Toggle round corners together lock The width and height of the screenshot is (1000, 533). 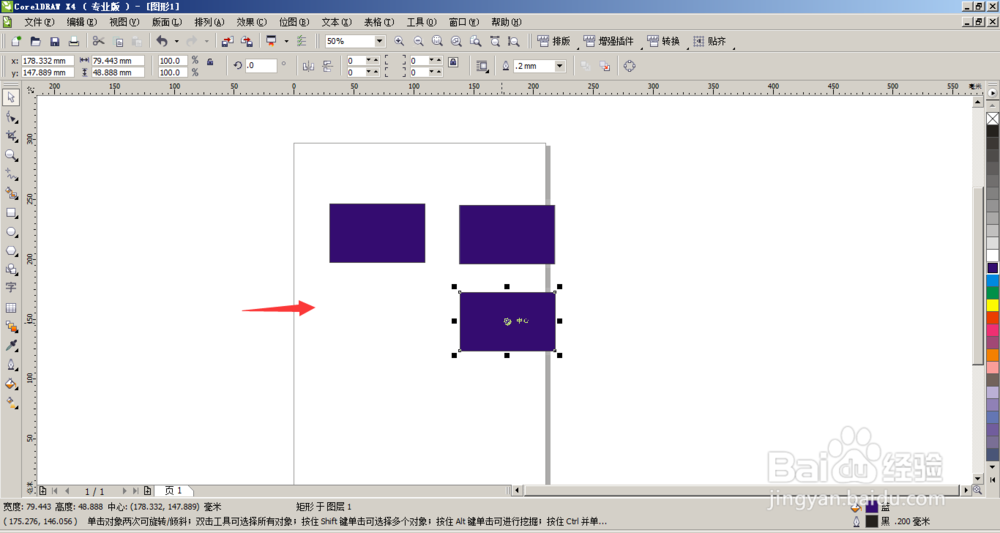pos(453,62)
